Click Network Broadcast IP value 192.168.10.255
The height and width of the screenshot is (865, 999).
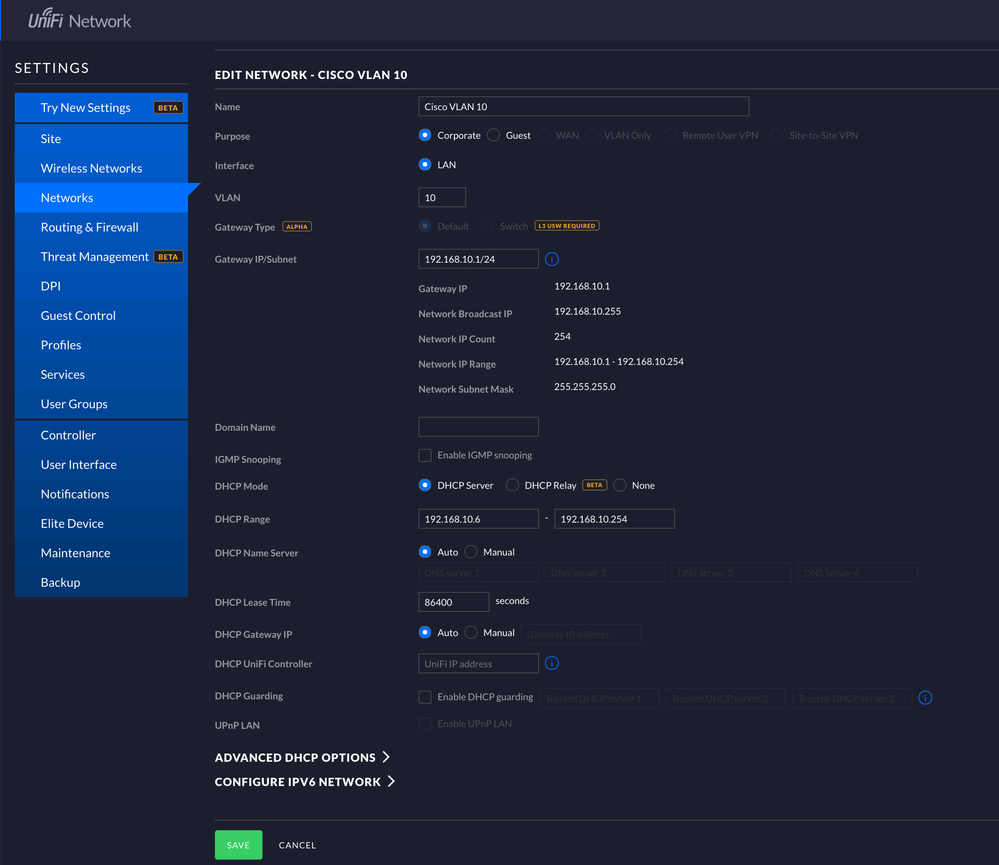(x=587, y=311)
